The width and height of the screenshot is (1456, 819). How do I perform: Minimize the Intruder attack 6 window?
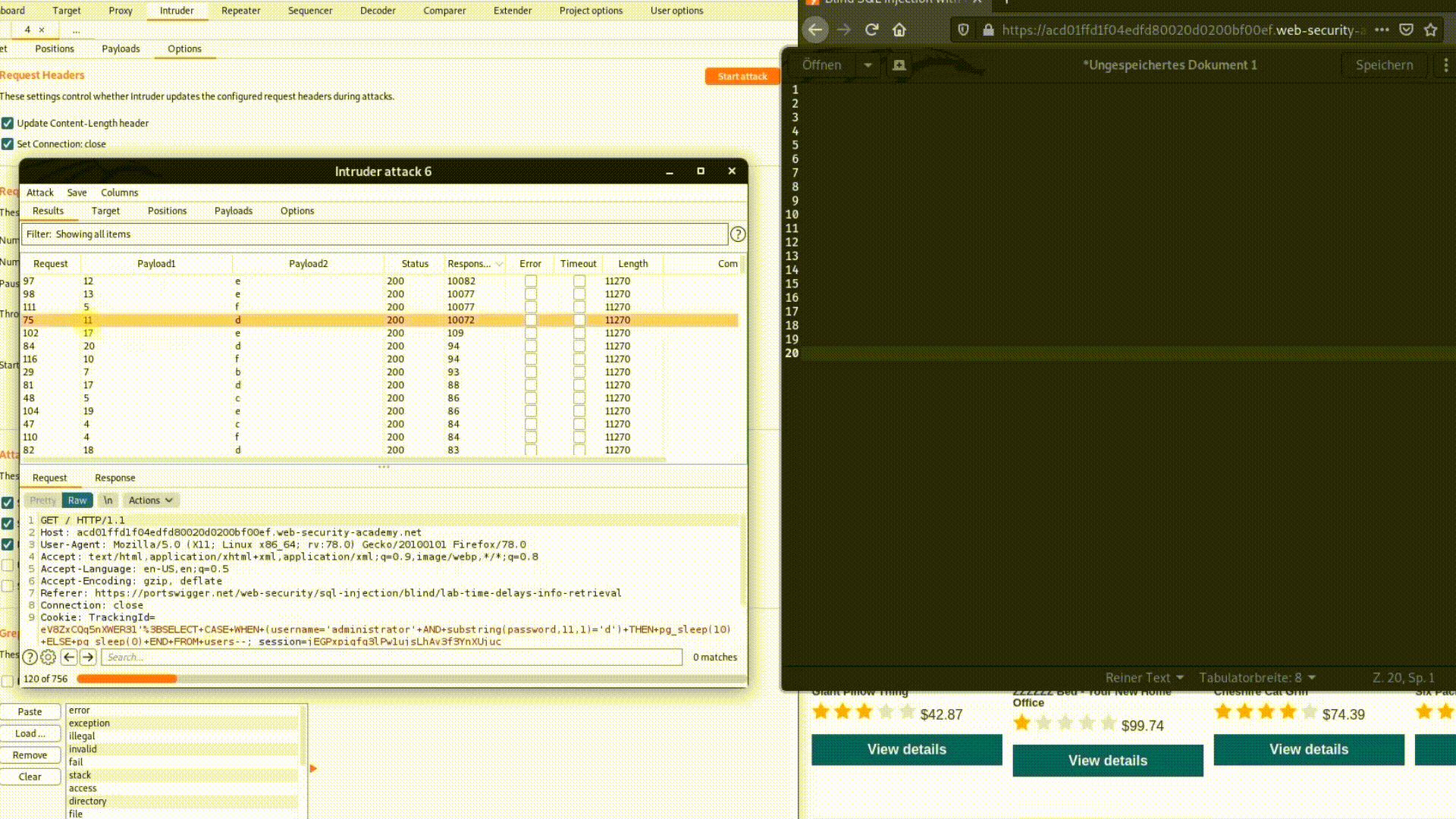coord(670,171)
